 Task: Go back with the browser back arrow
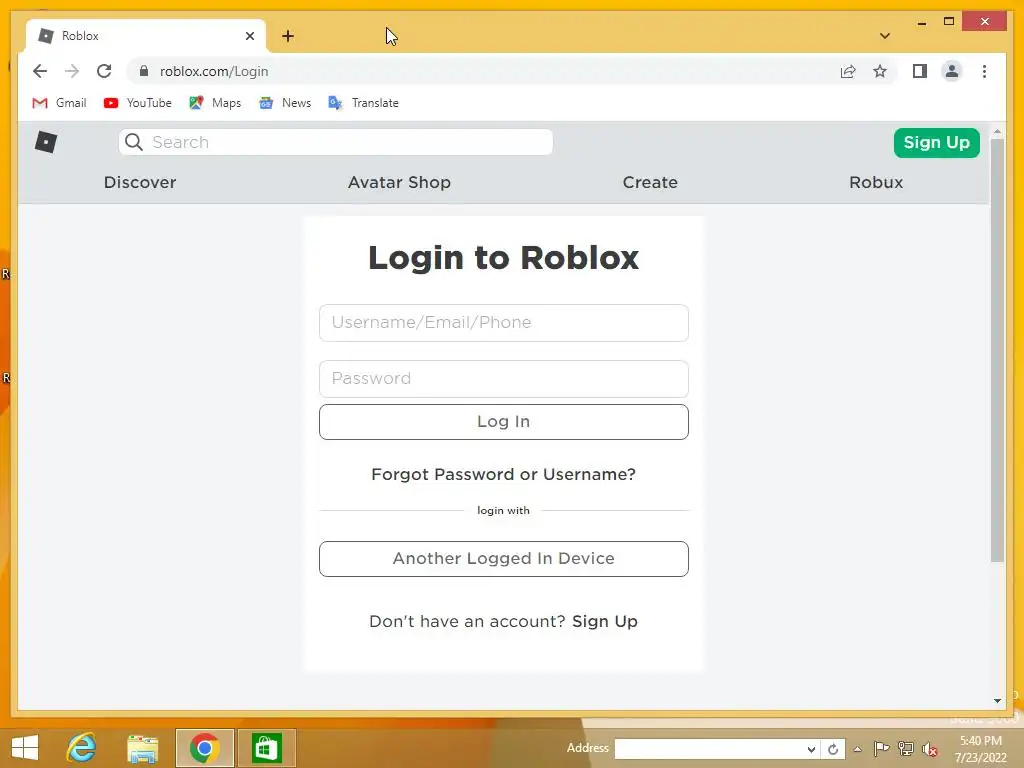(40, 71)
